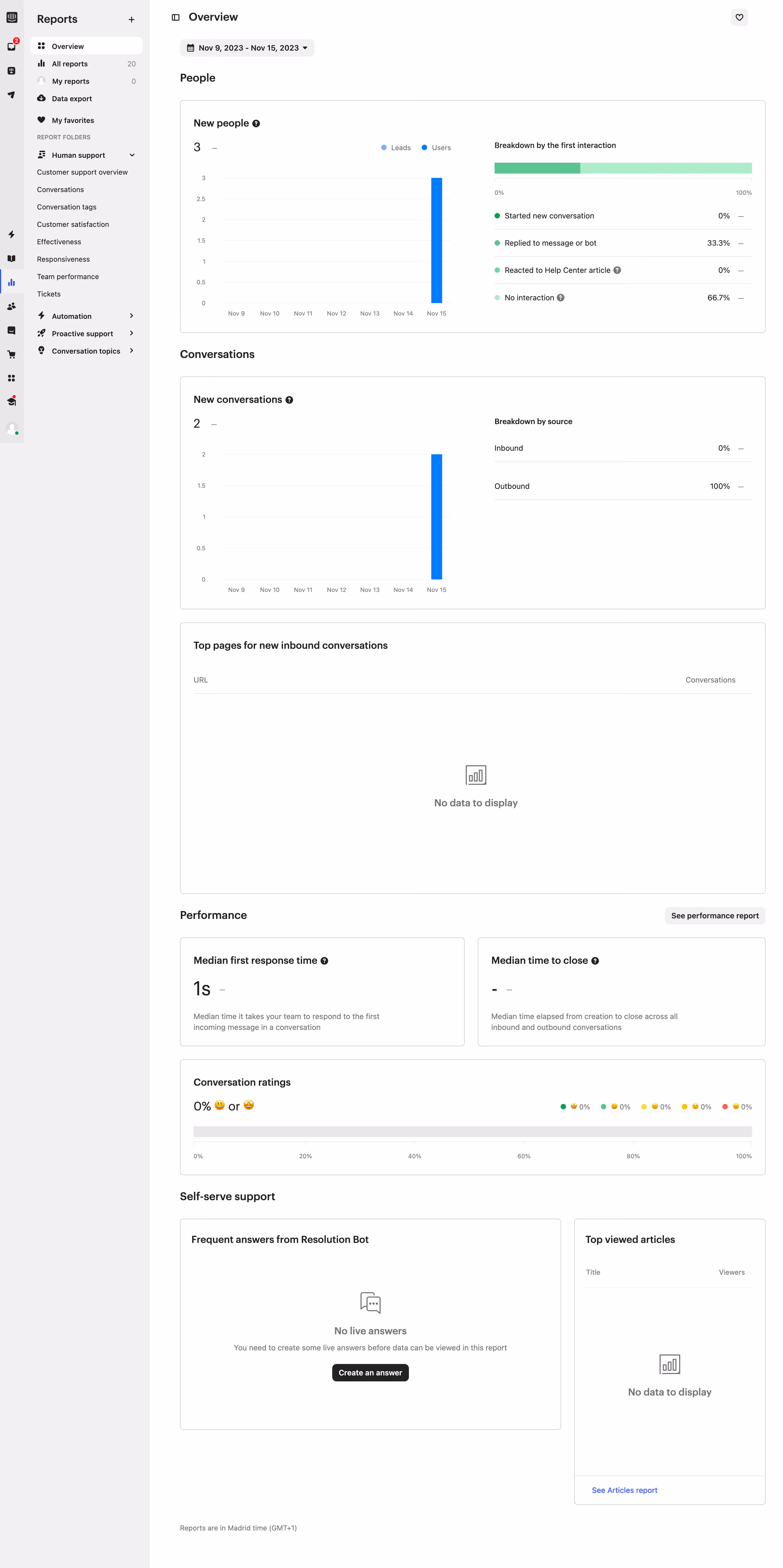The height and width of the screenshot is (1568, 783).
Task: Favorite this report with heart button
Action: point(739,17)
